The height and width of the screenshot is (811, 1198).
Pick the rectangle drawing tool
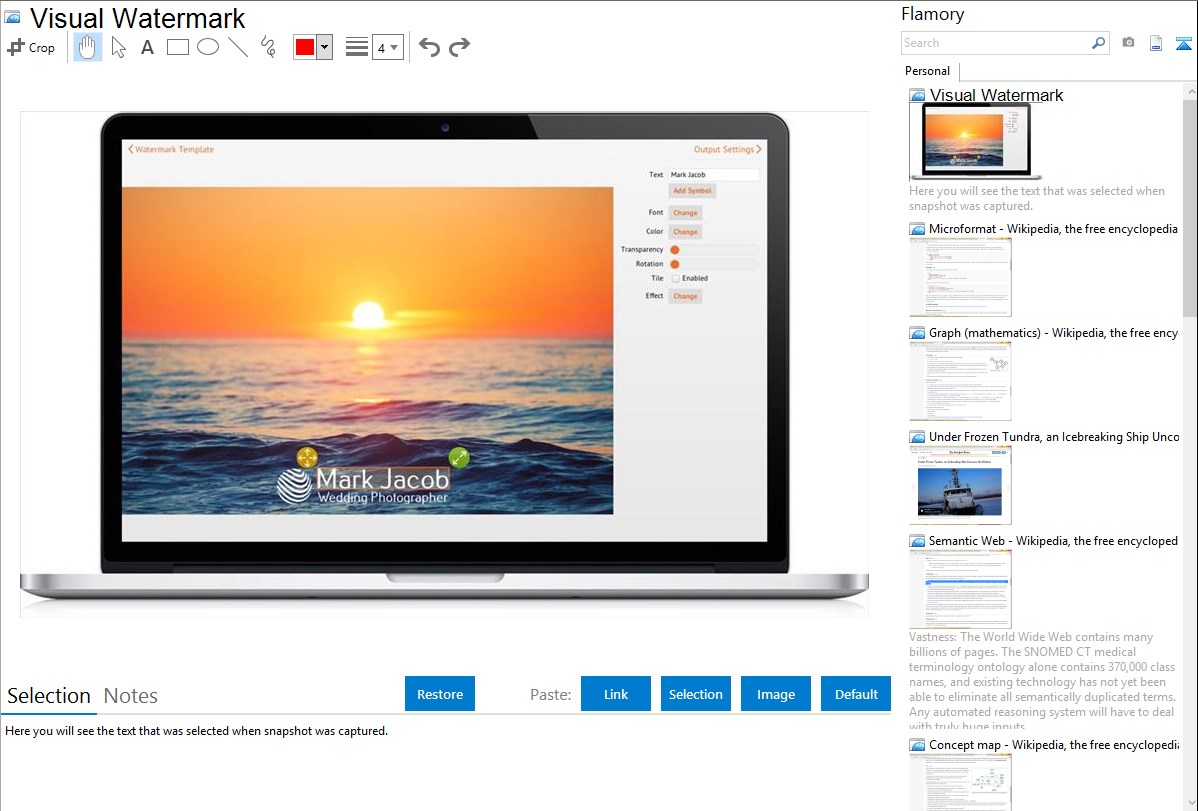pyautogui.click(x=177, y=47)
